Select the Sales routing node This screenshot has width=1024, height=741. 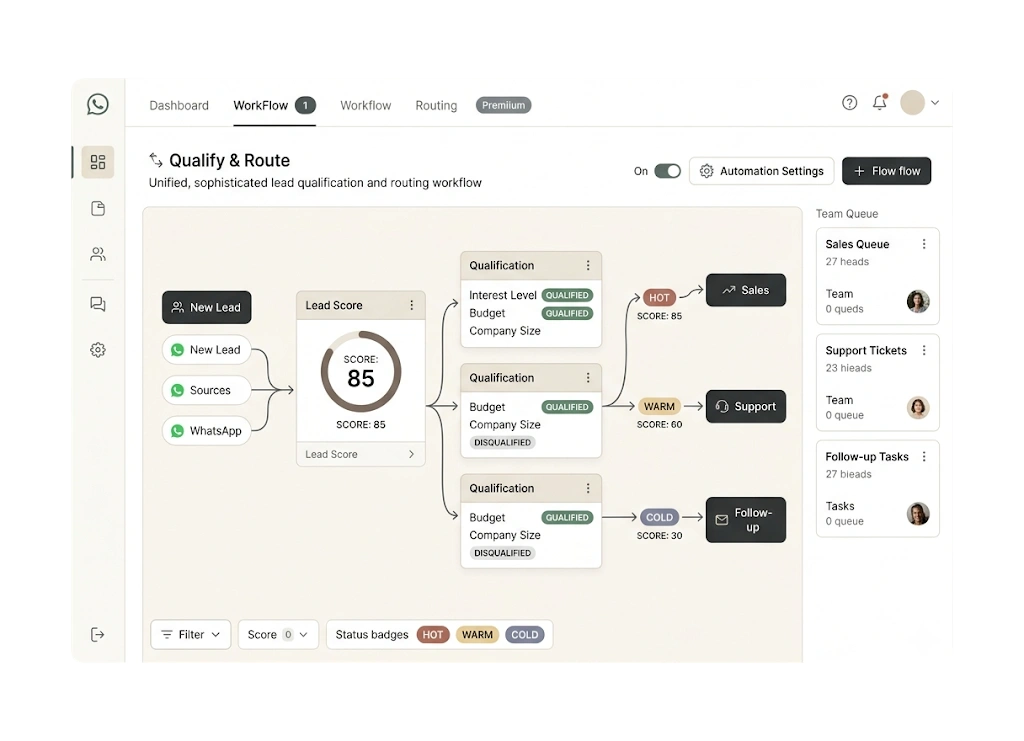746,290
